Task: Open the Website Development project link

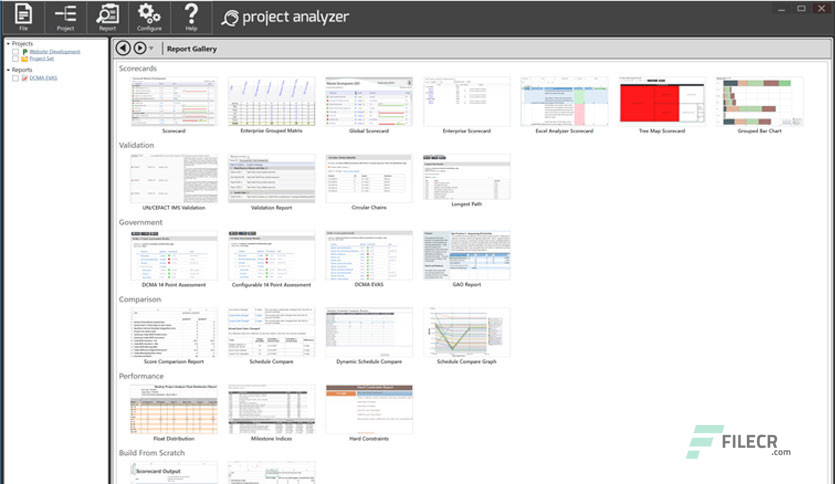Action: click(x=54, y=52)
